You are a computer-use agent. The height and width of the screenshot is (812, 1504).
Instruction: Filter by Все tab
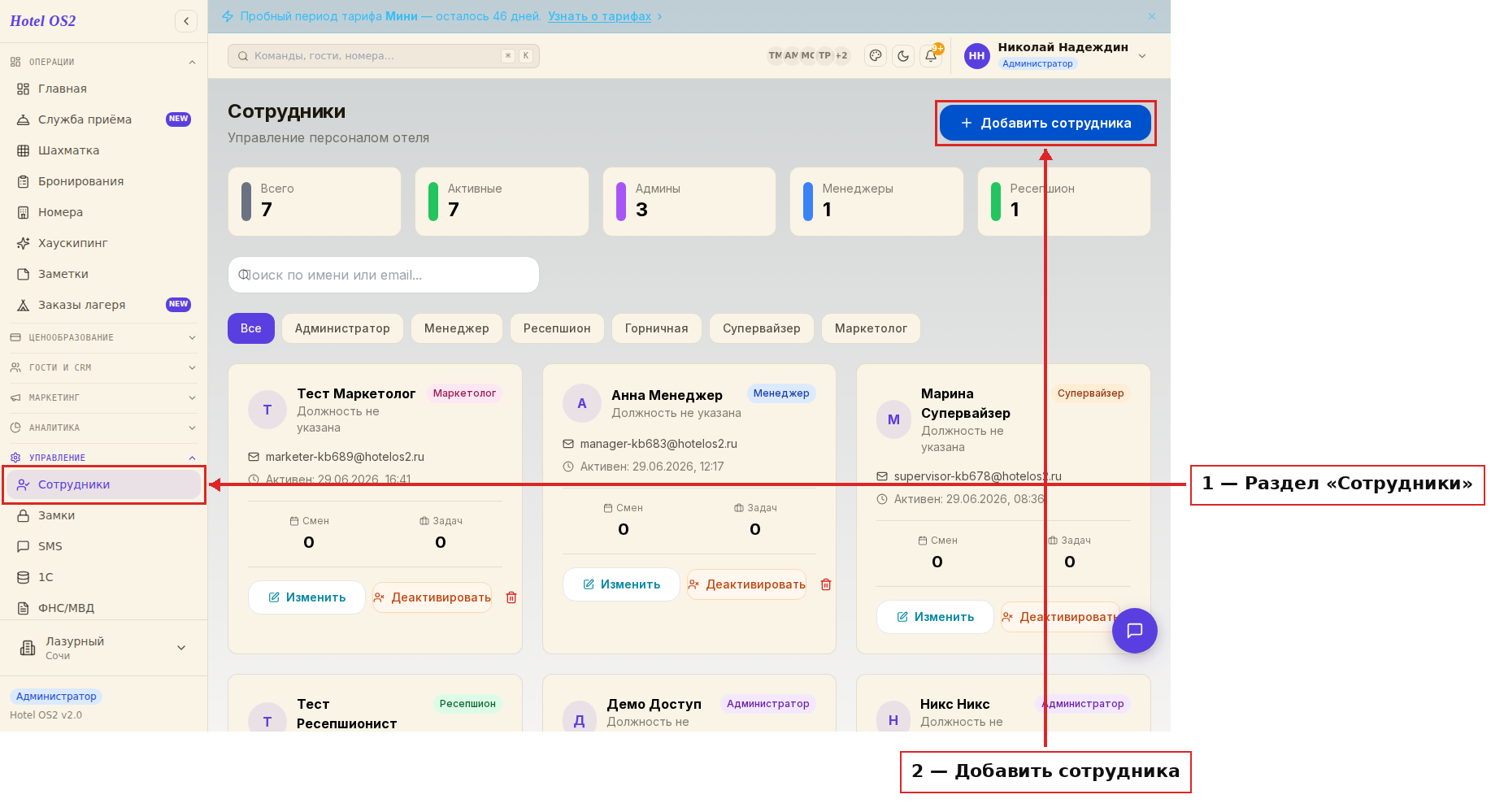point(251,328)
